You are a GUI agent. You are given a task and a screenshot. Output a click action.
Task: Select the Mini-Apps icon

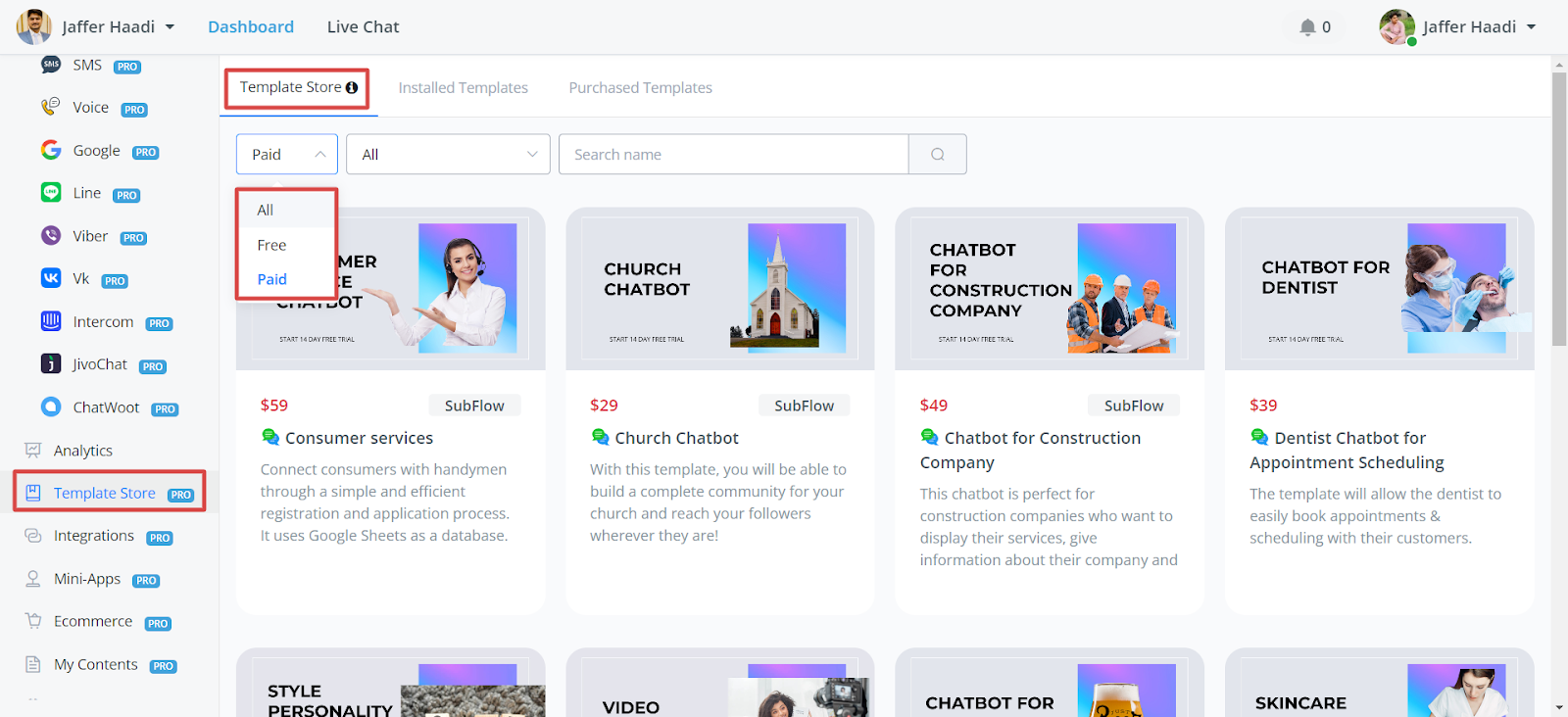(33, 579)
